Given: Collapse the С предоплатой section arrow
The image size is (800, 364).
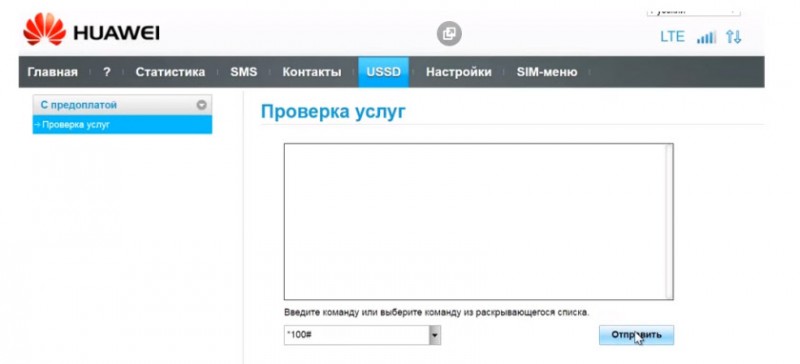Looking at the screenshot, I should [202, 105].
